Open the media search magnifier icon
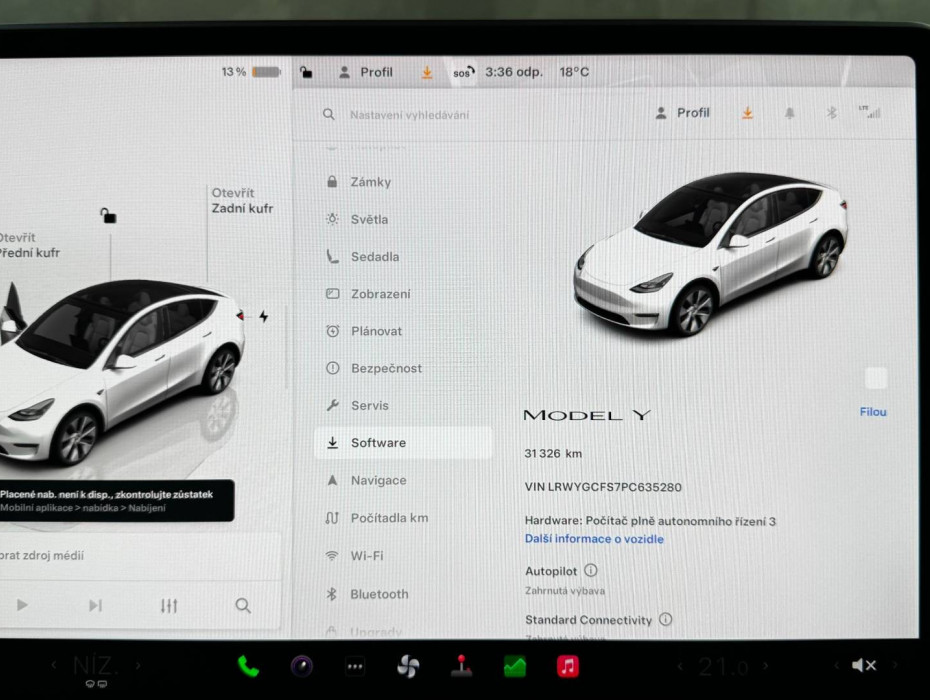The height and width of the screenshot is (700, 930). (243, 606)
